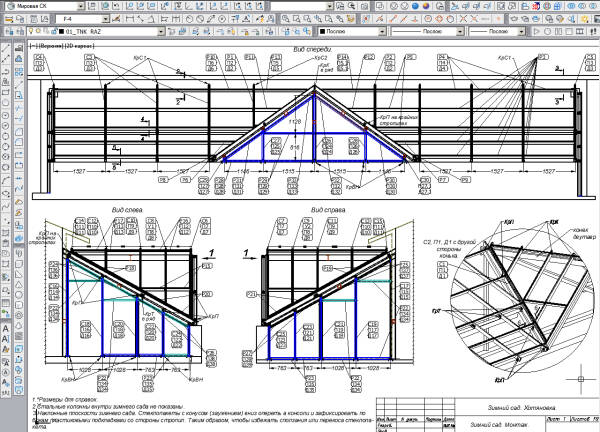Click the Diameter dimension tool
This screenshot has height=432, width=600.
click(x=201, y=19)
